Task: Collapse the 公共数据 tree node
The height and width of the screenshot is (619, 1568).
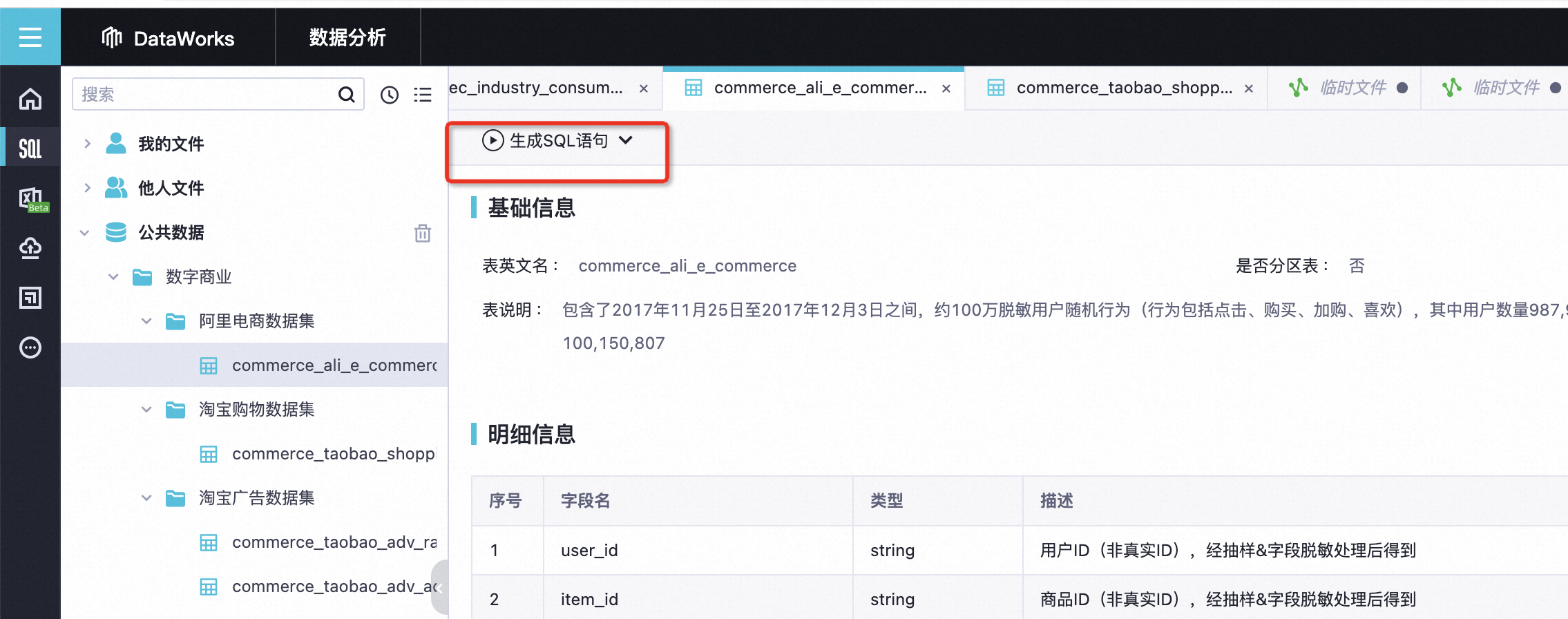Action: point(84,233)
